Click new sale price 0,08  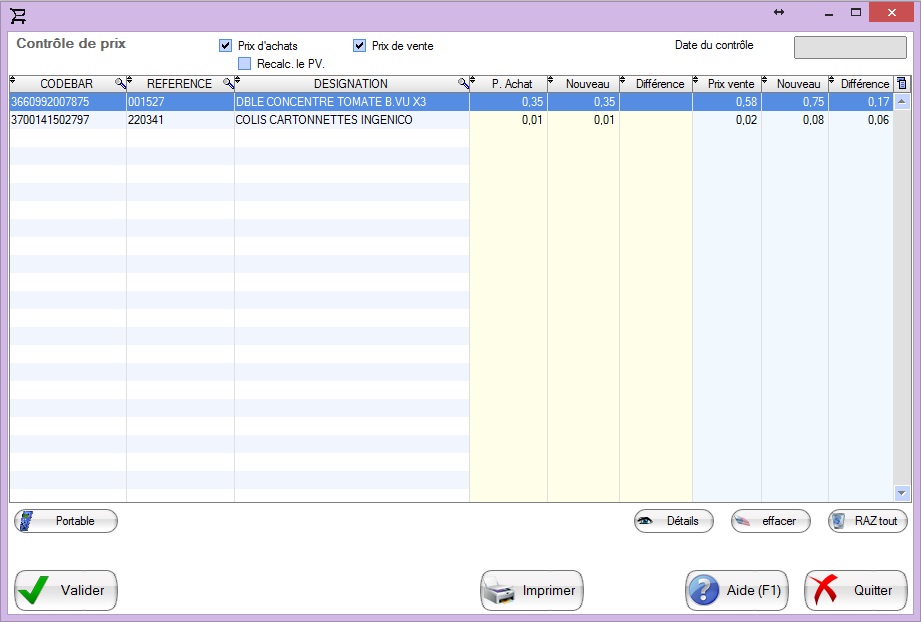(x=795, y=120)
